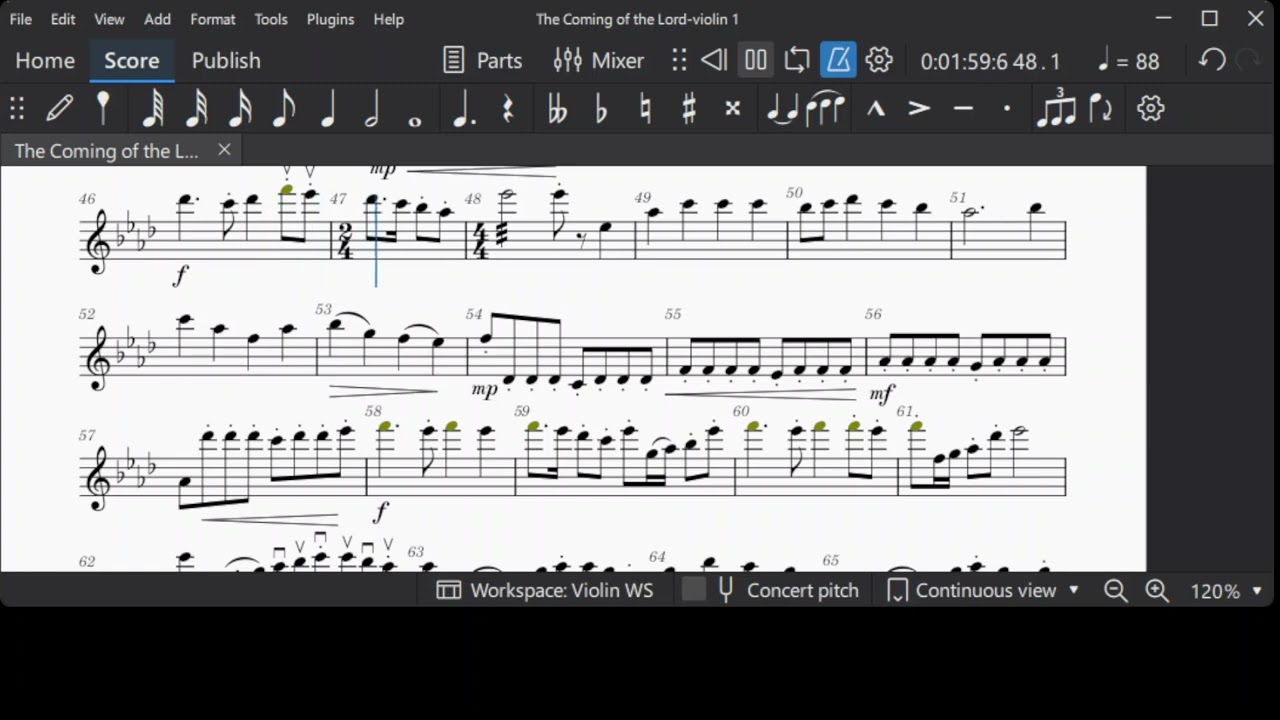Switch to the Home tab

45,60
